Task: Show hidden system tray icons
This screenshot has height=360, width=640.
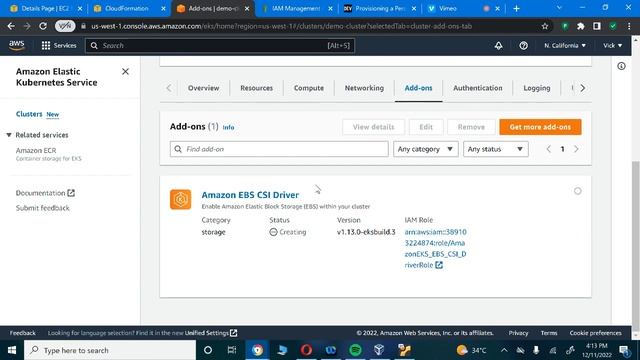Action: (x=504, y=350)
